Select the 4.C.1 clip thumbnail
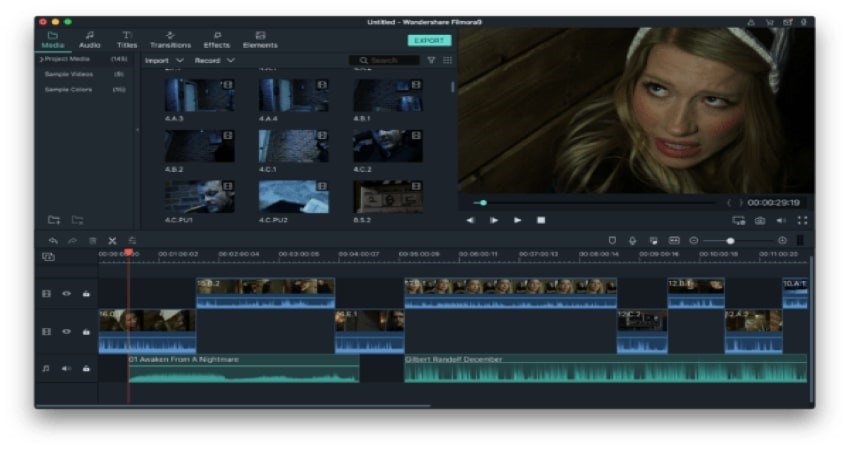Viewport: 850px width, 450px height. 293,146
